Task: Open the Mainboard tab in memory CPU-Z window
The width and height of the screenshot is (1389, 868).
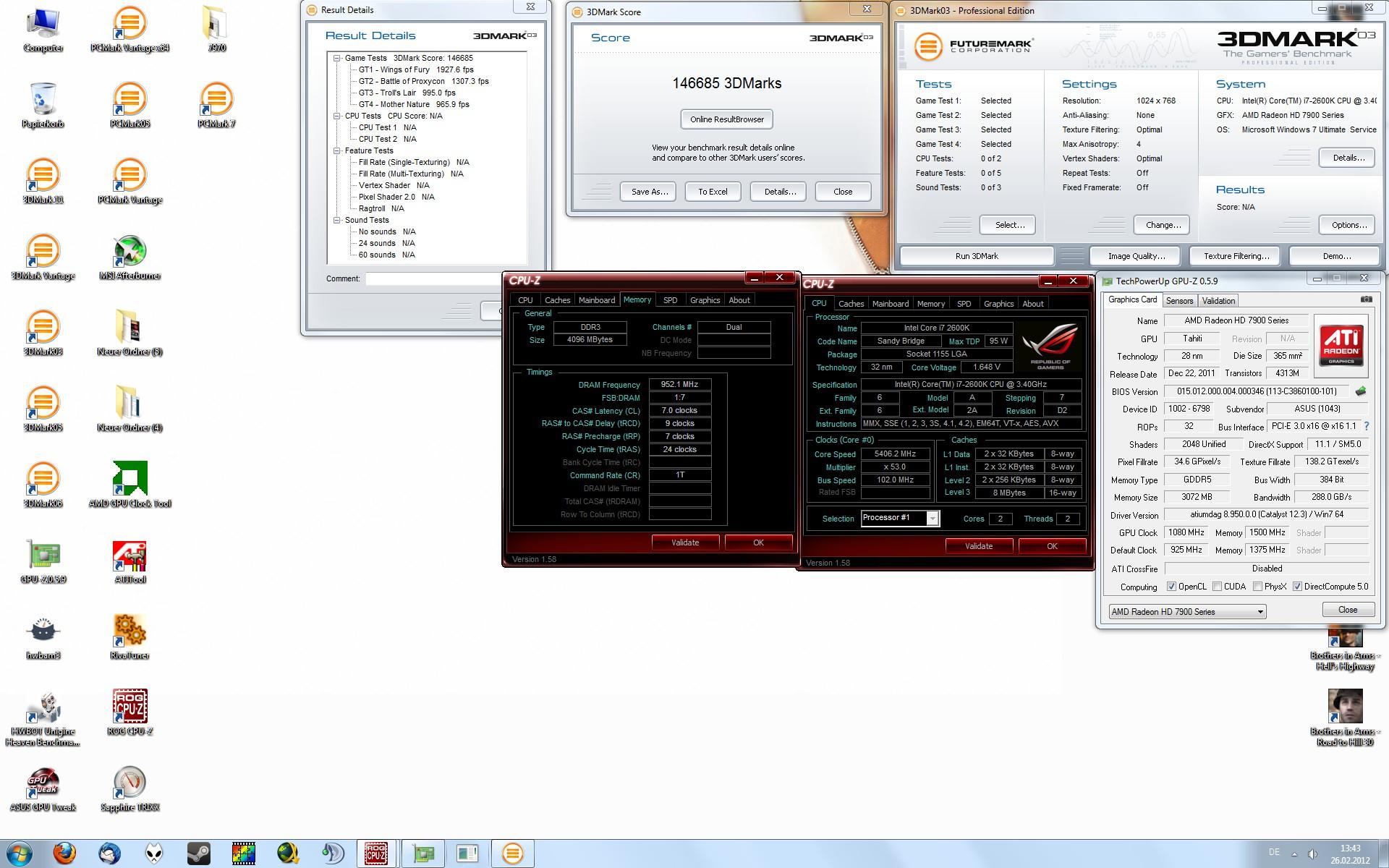Action: [597, 300]
